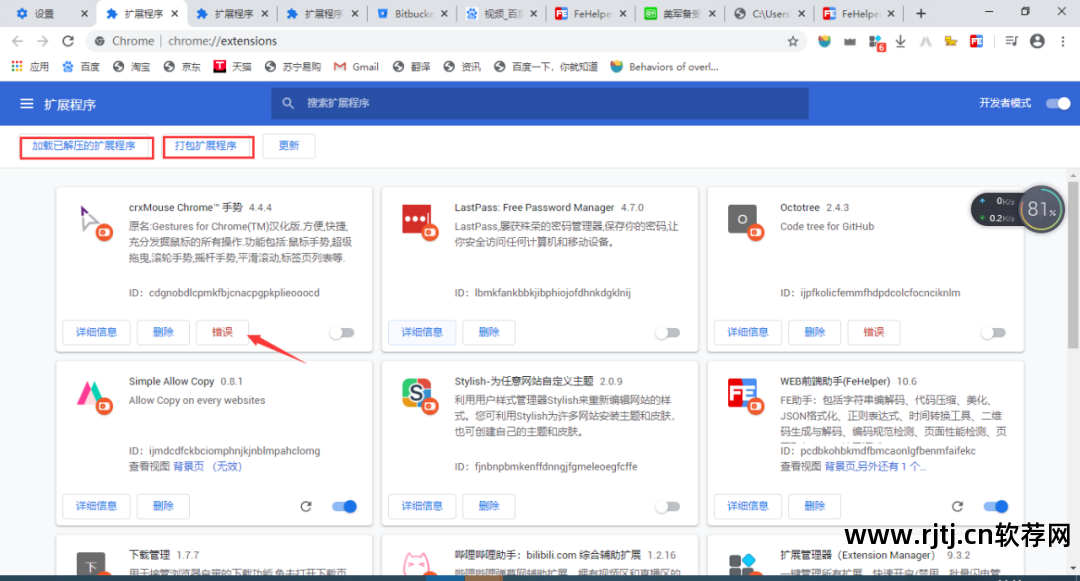
Task: Open the 天猫 bookmark
Action: click(232, 67)
